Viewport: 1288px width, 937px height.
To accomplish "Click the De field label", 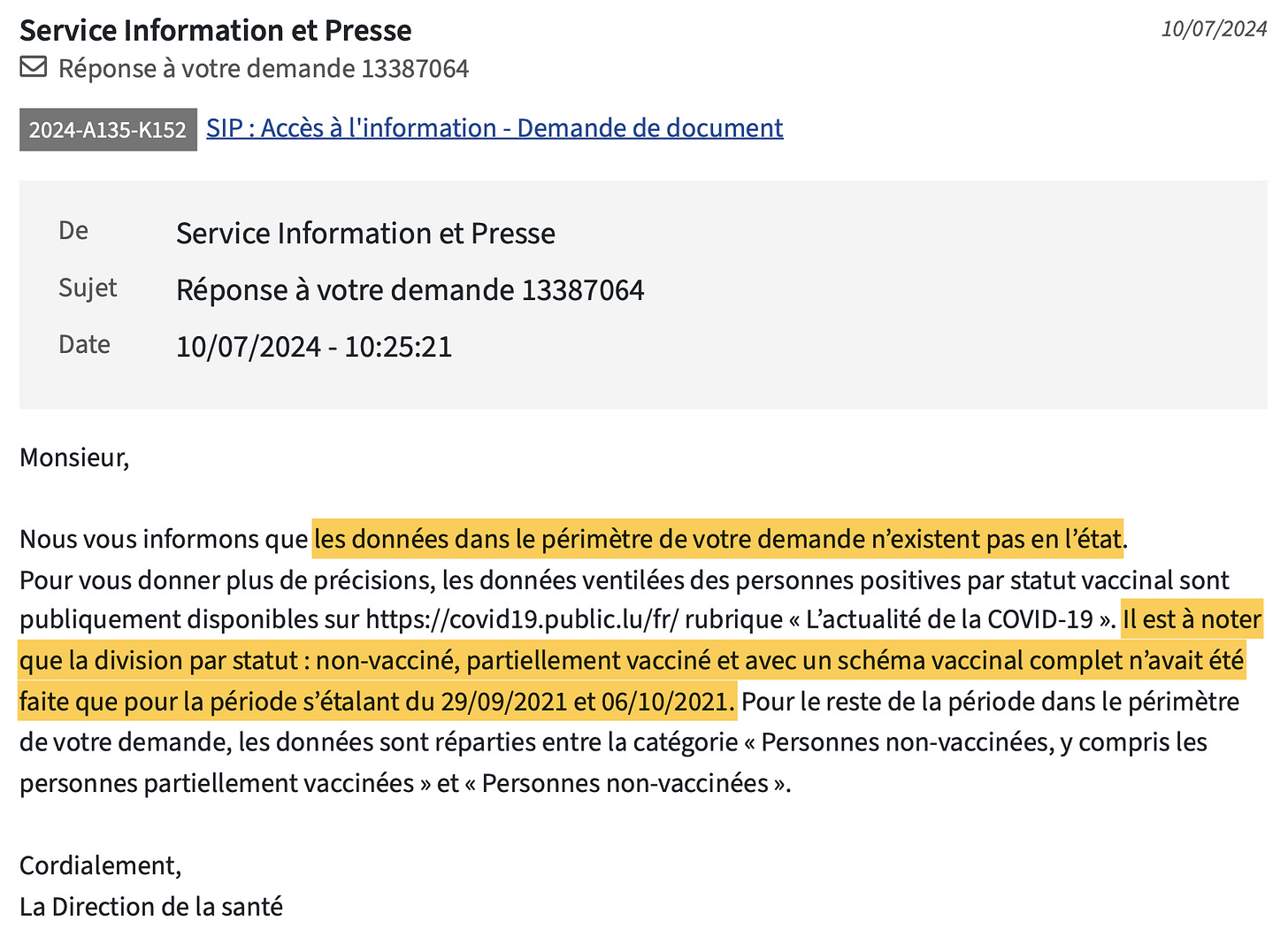I will point(73,231).
